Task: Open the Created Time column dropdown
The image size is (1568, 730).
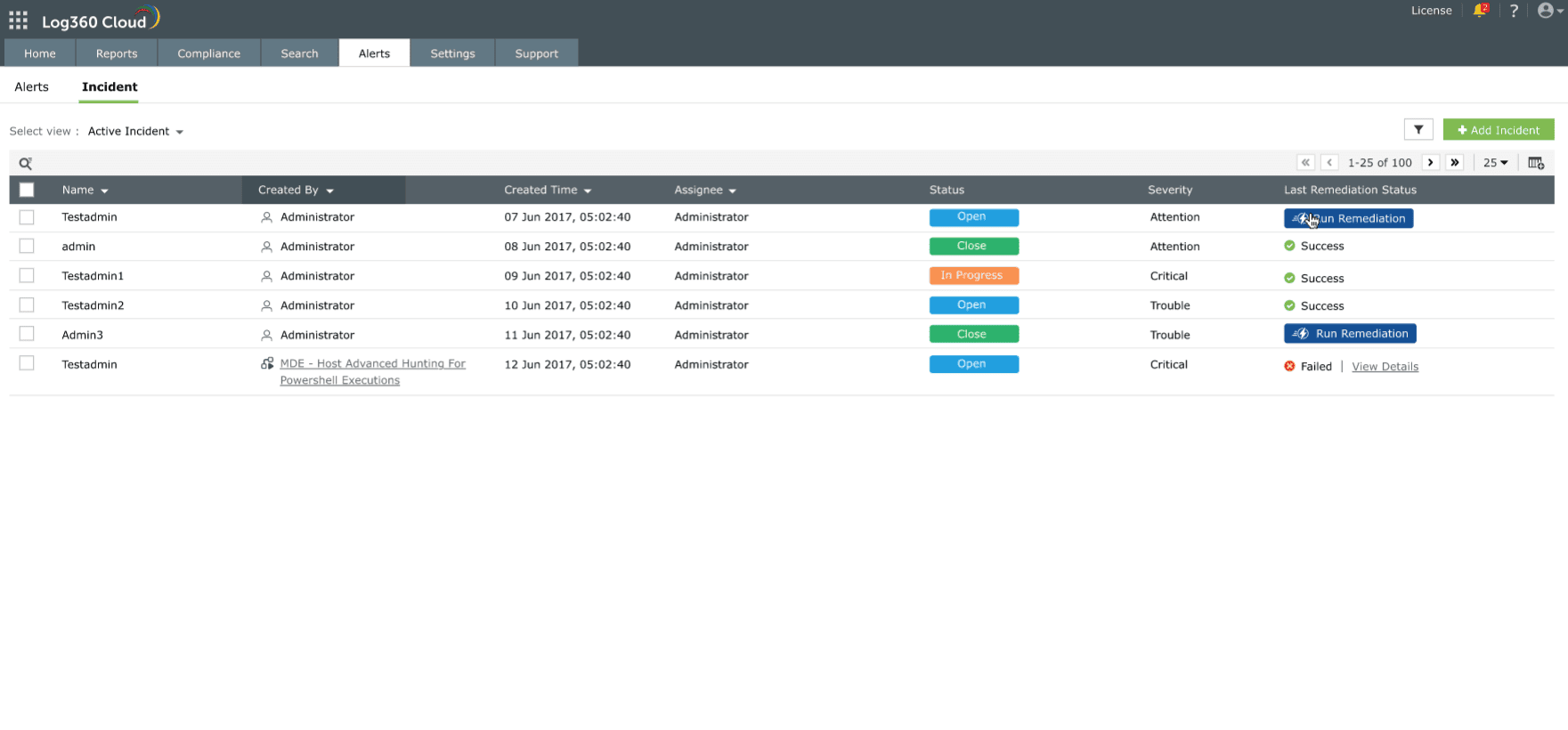Action: 588,191
